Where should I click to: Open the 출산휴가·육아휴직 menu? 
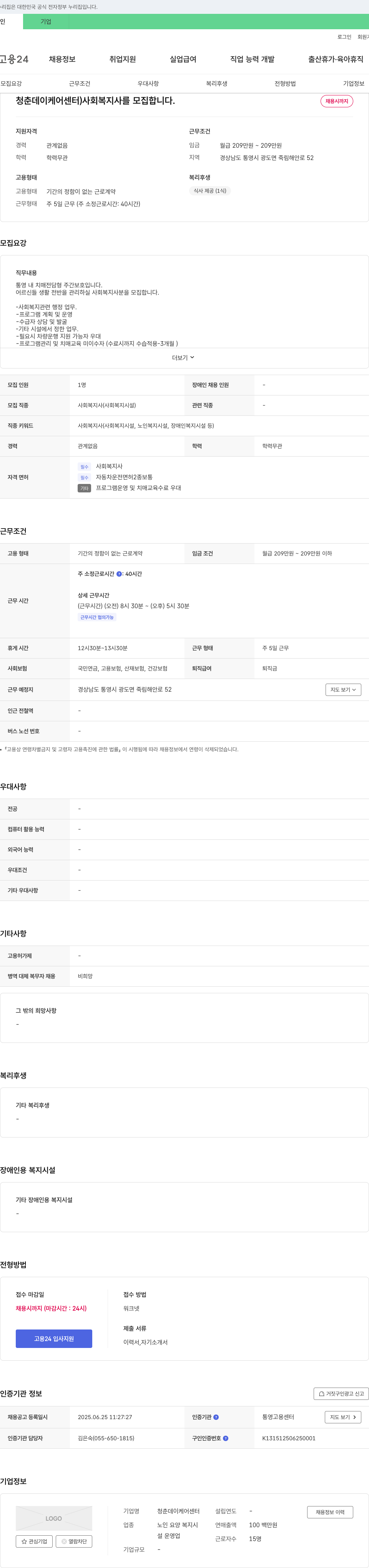[336, 59]
